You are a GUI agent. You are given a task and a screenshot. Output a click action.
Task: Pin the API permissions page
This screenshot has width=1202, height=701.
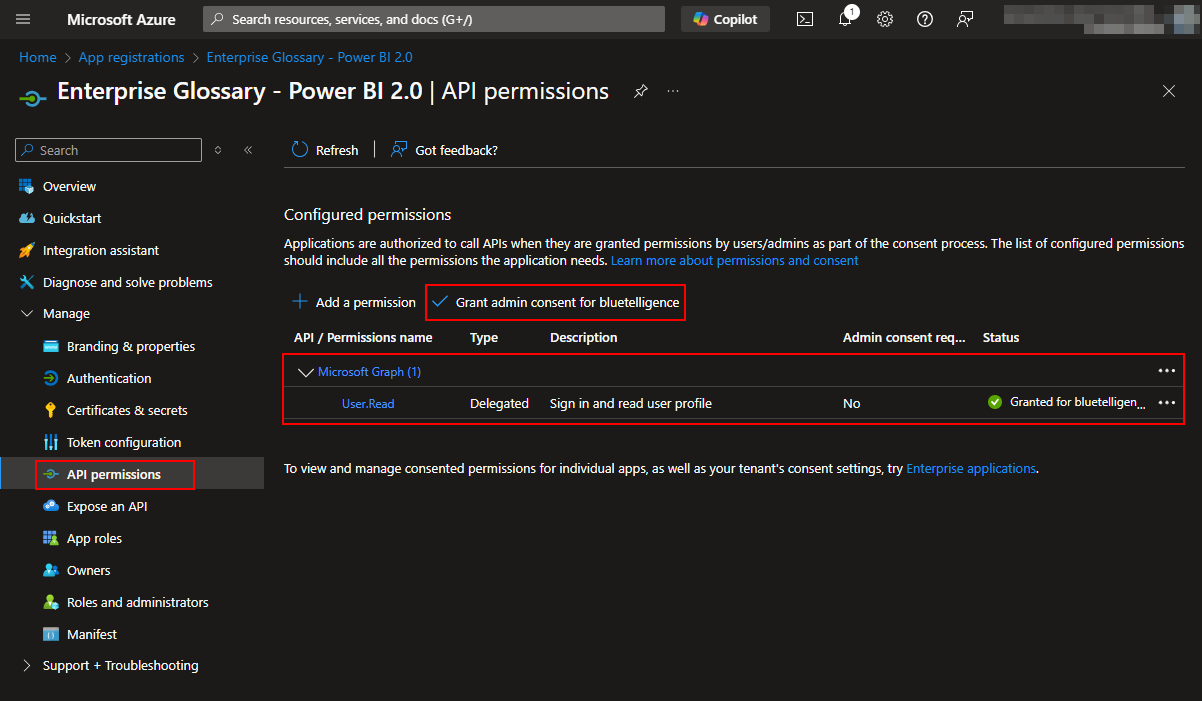pos(640,91)
